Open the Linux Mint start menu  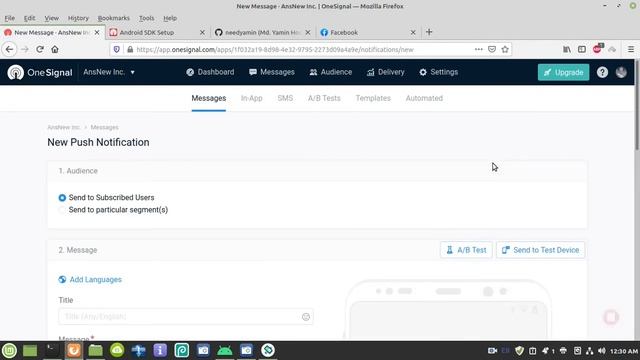tap(9, 351)
